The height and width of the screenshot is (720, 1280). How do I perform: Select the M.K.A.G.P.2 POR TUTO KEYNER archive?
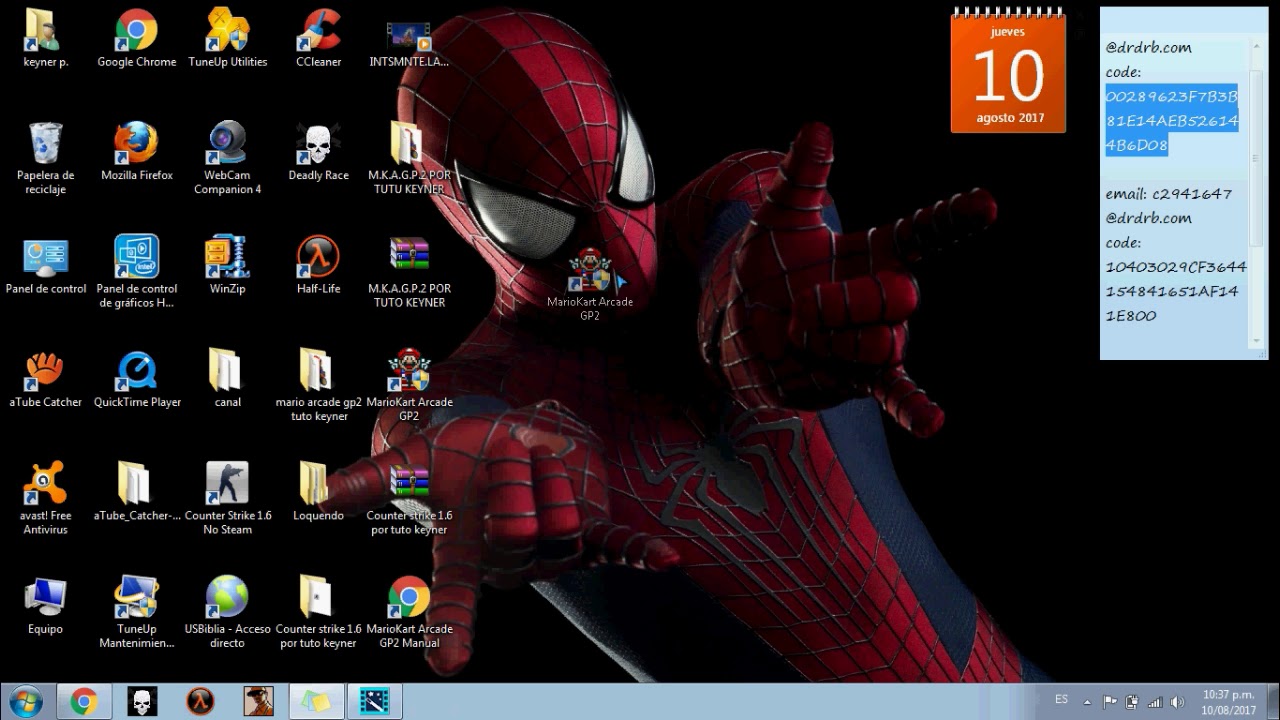(x=409, y=272)
